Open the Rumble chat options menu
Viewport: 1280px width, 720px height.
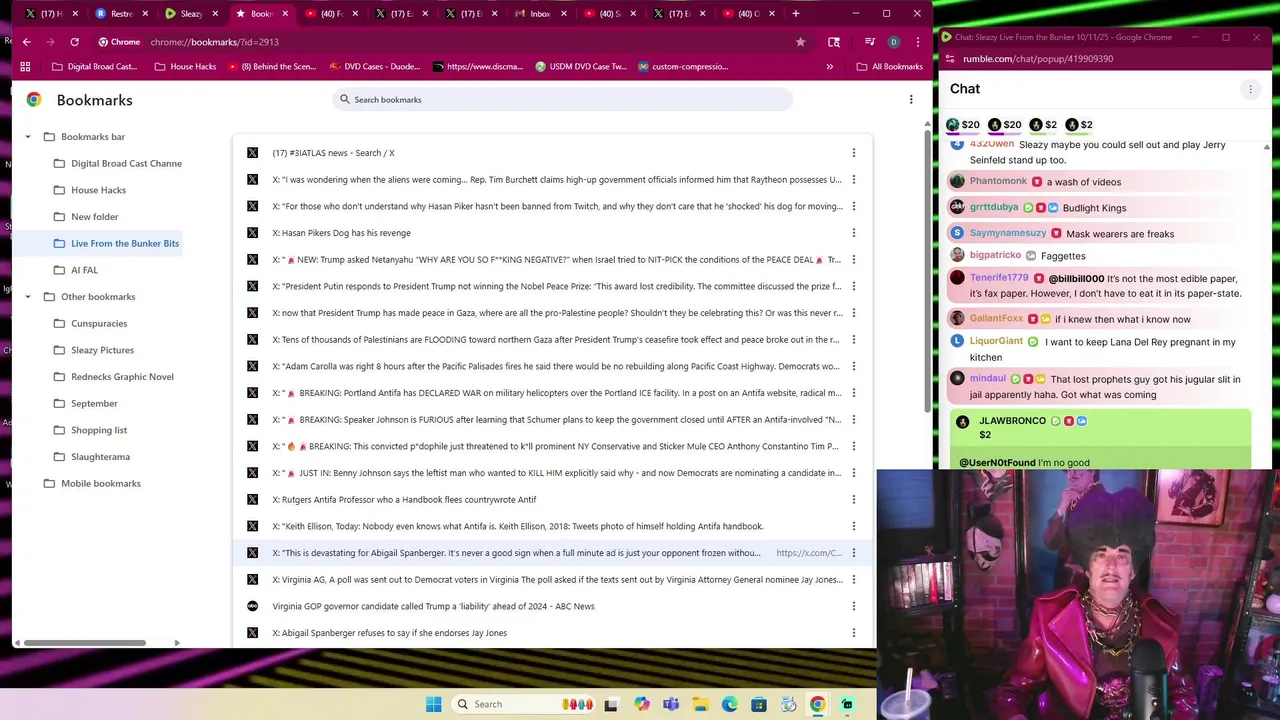coord(1250,89)
